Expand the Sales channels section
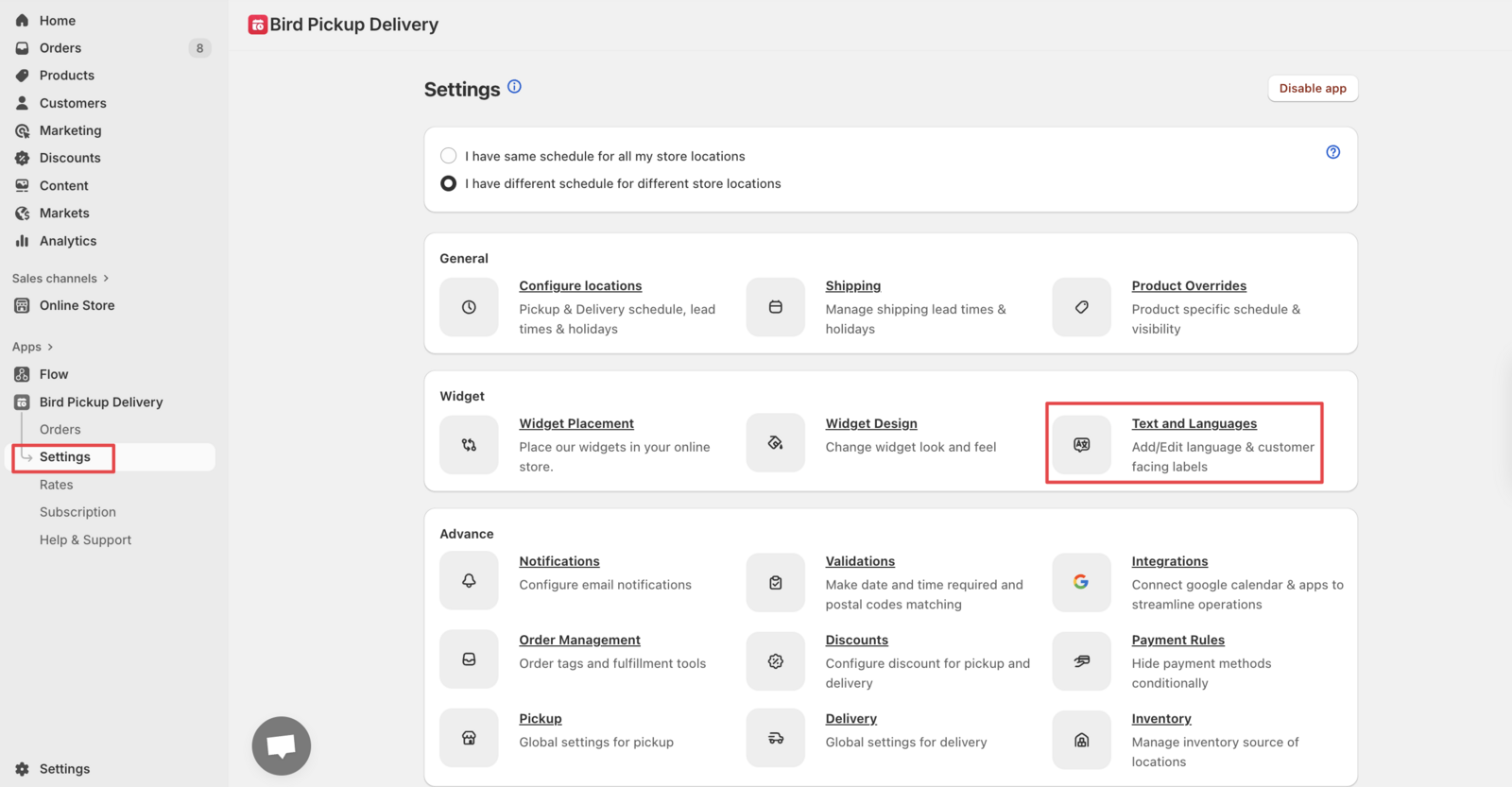 click(x=60, y=278)
